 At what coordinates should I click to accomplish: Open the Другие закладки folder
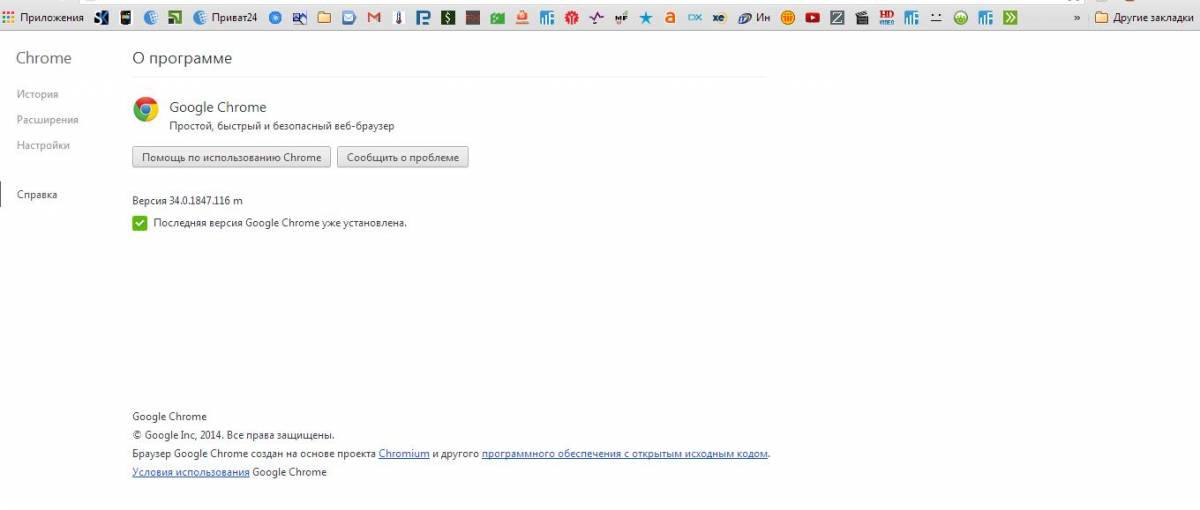[1144, 17]
